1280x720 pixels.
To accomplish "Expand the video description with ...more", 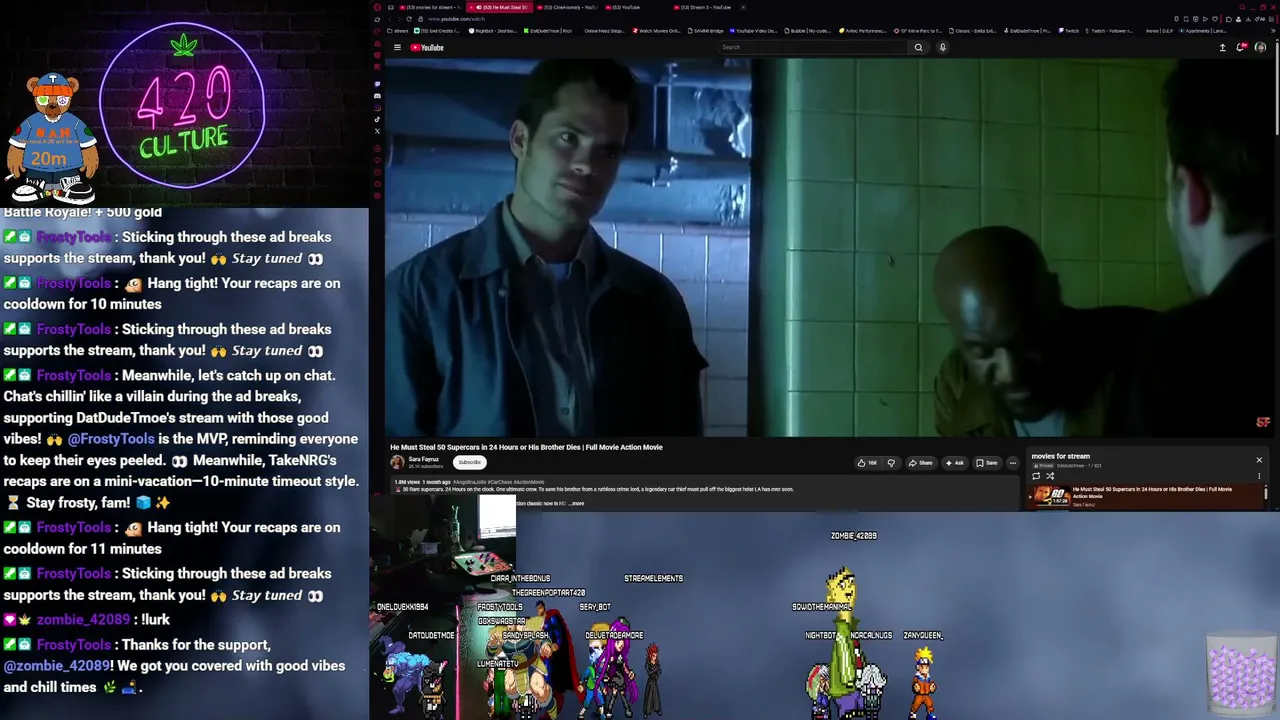I will tap(576, 503).
